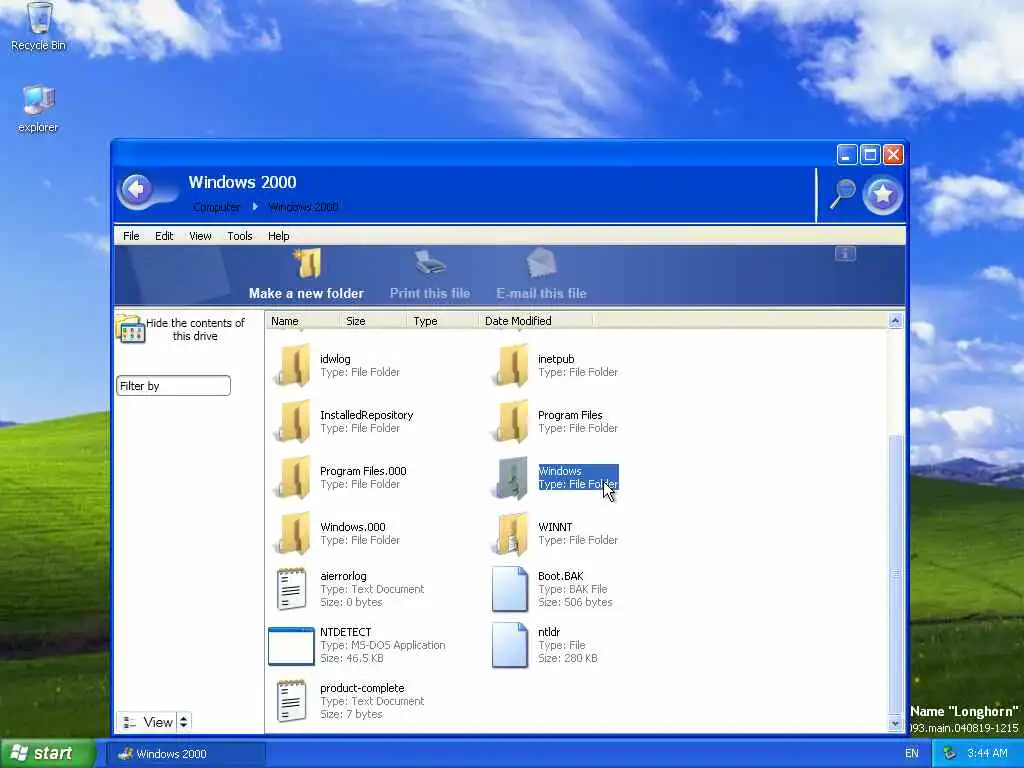Open the Help menu
The width and height of the screenshot is (1024, 768).
click(278, 236)
